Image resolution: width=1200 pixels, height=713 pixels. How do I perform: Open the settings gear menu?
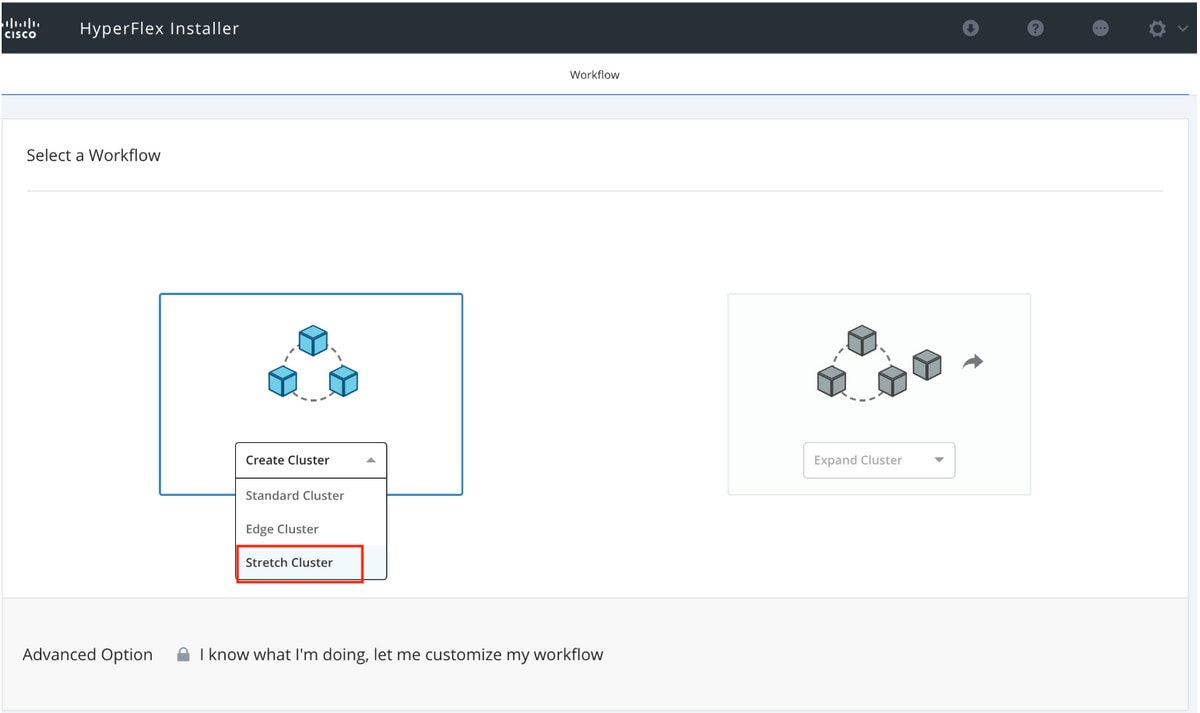tap(1157, 29)
